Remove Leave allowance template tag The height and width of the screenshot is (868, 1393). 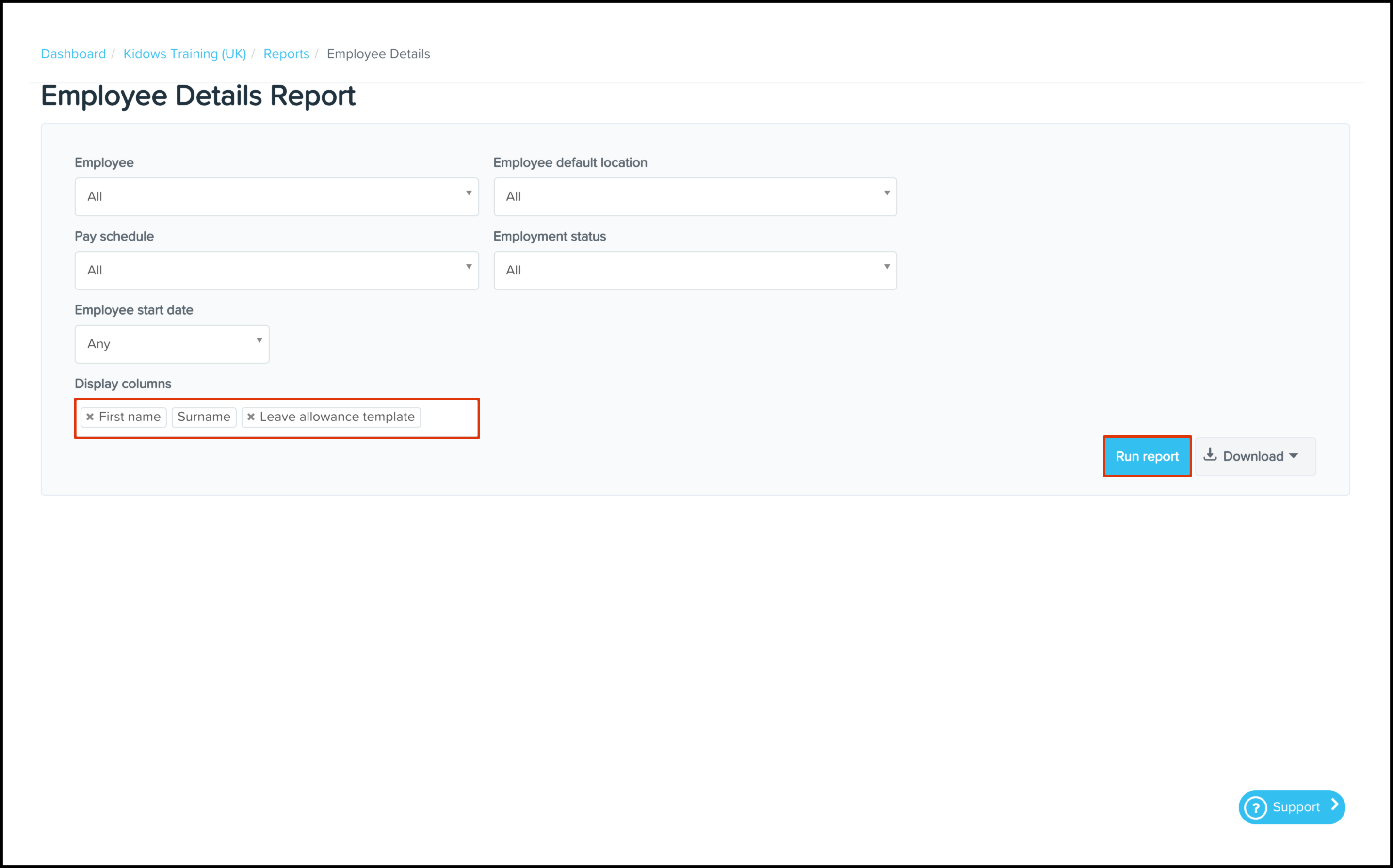tap(251, 418)
